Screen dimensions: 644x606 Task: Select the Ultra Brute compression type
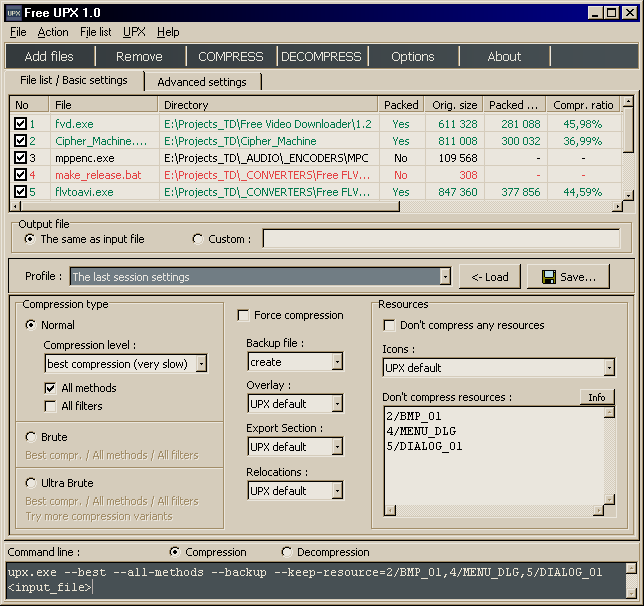click(31, 483)
